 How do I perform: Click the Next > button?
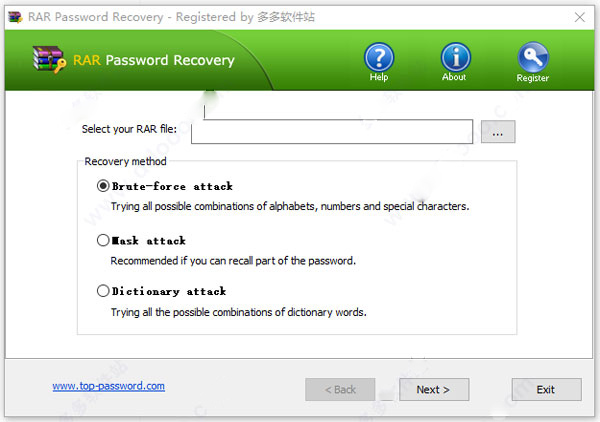coord(433,389)
